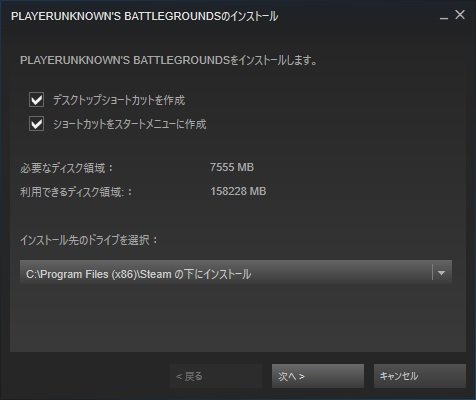This screenshot has height=400, width=476.
Task: Click the 利用できるディスク領域 label
Action: (x=76, y=192)
